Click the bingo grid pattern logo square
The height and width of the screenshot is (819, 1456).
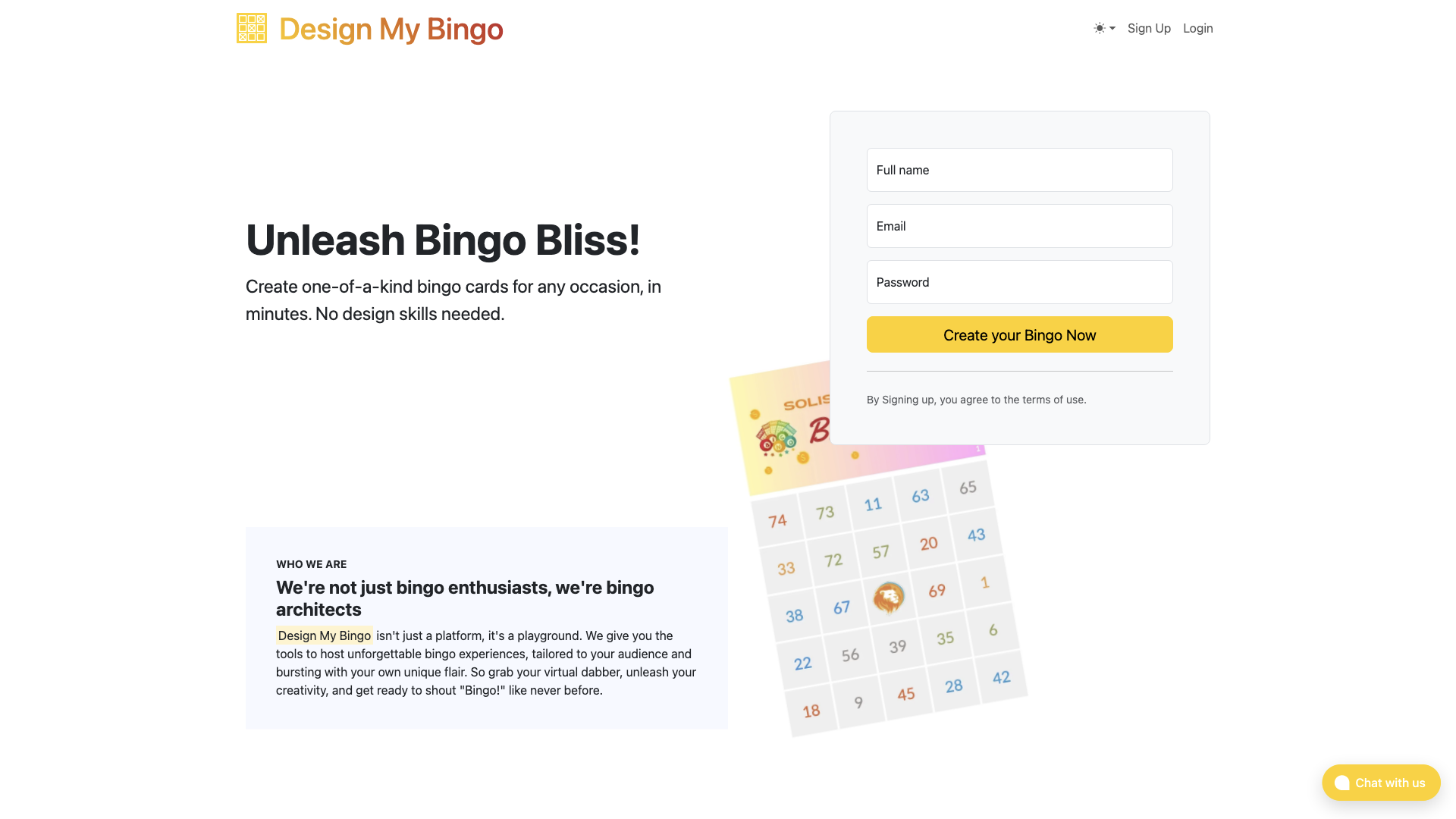tap(251, 28)
